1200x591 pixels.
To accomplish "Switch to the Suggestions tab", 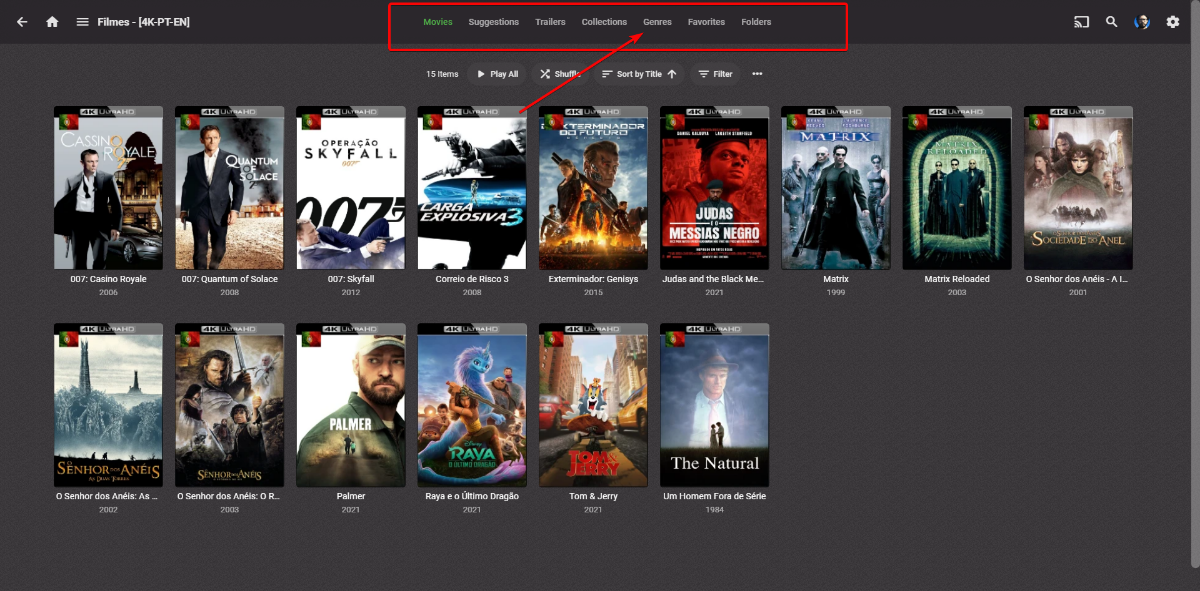I will (x=493, y=22).
